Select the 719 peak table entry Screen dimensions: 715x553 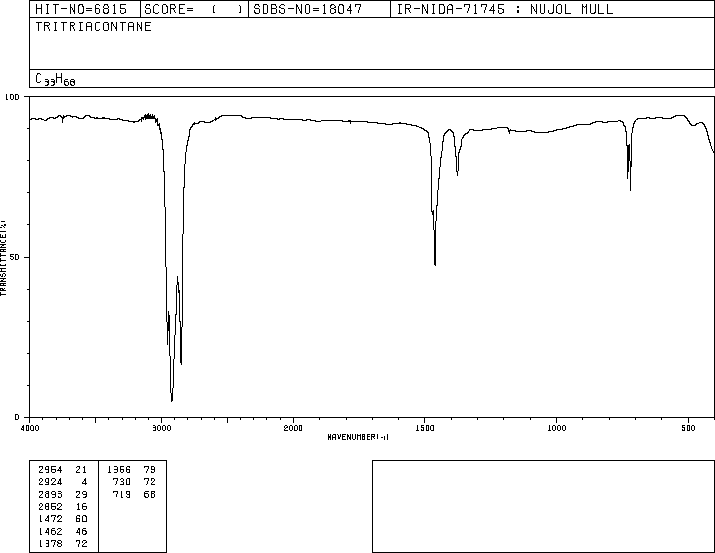click(x=134, y=494)
